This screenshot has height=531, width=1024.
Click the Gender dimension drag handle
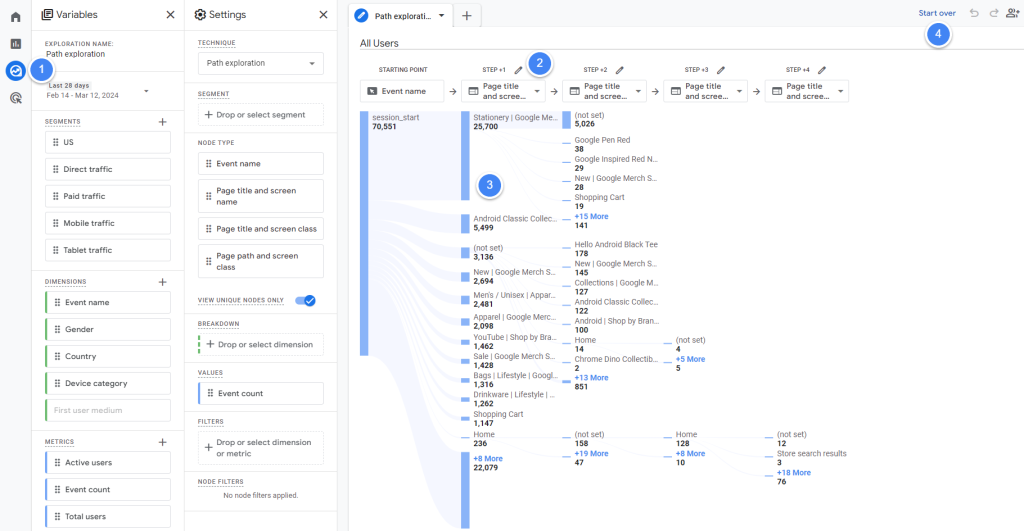(x=57, y=329)
